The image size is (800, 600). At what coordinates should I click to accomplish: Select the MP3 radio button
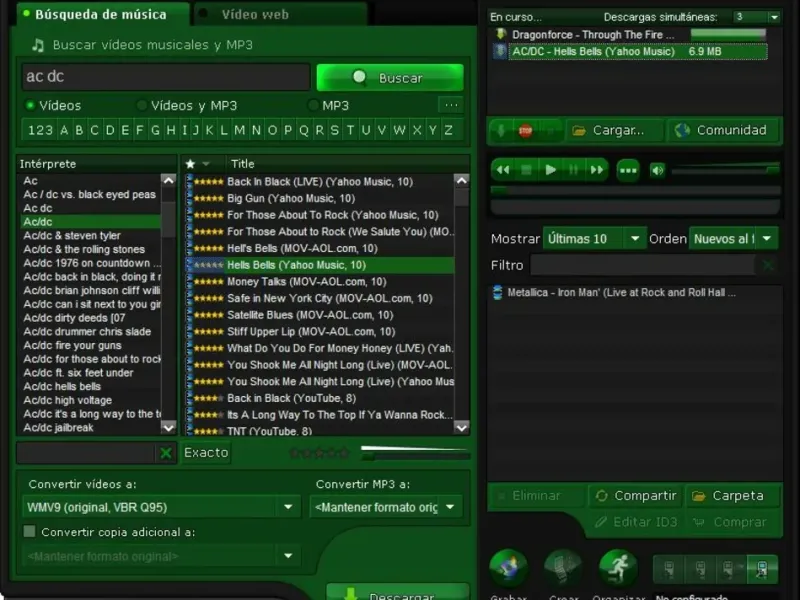coord(313,106)
